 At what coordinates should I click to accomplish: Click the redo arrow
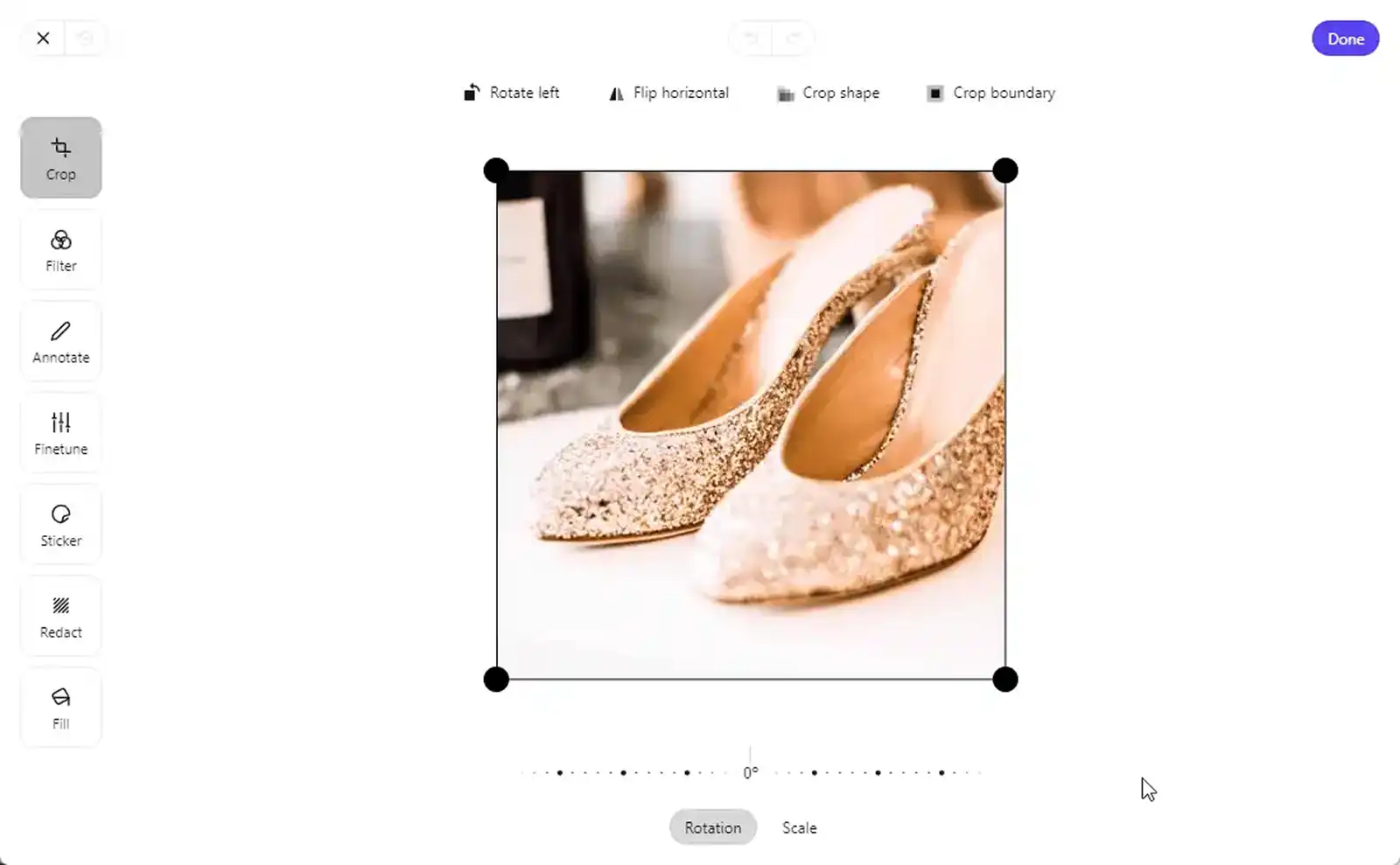coord(794,38)
